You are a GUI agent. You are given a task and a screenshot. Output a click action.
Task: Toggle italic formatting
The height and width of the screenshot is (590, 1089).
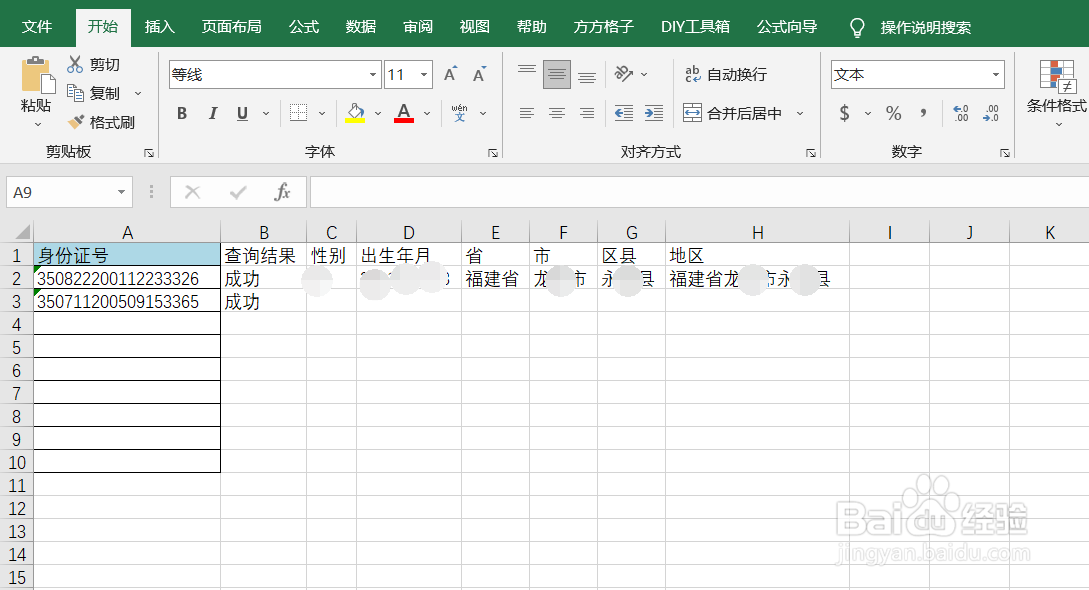[x=211, y=113]
